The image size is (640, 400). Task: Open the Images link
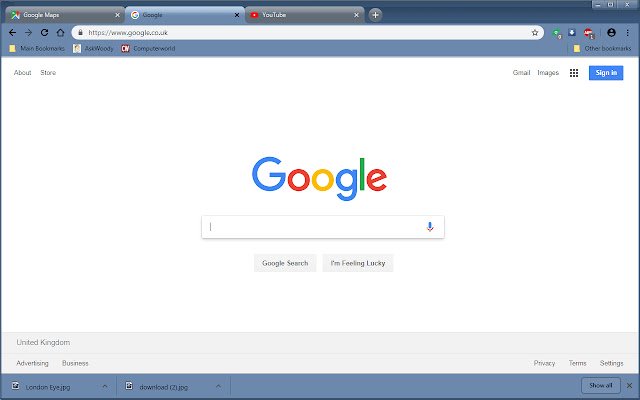coord(548,73)
